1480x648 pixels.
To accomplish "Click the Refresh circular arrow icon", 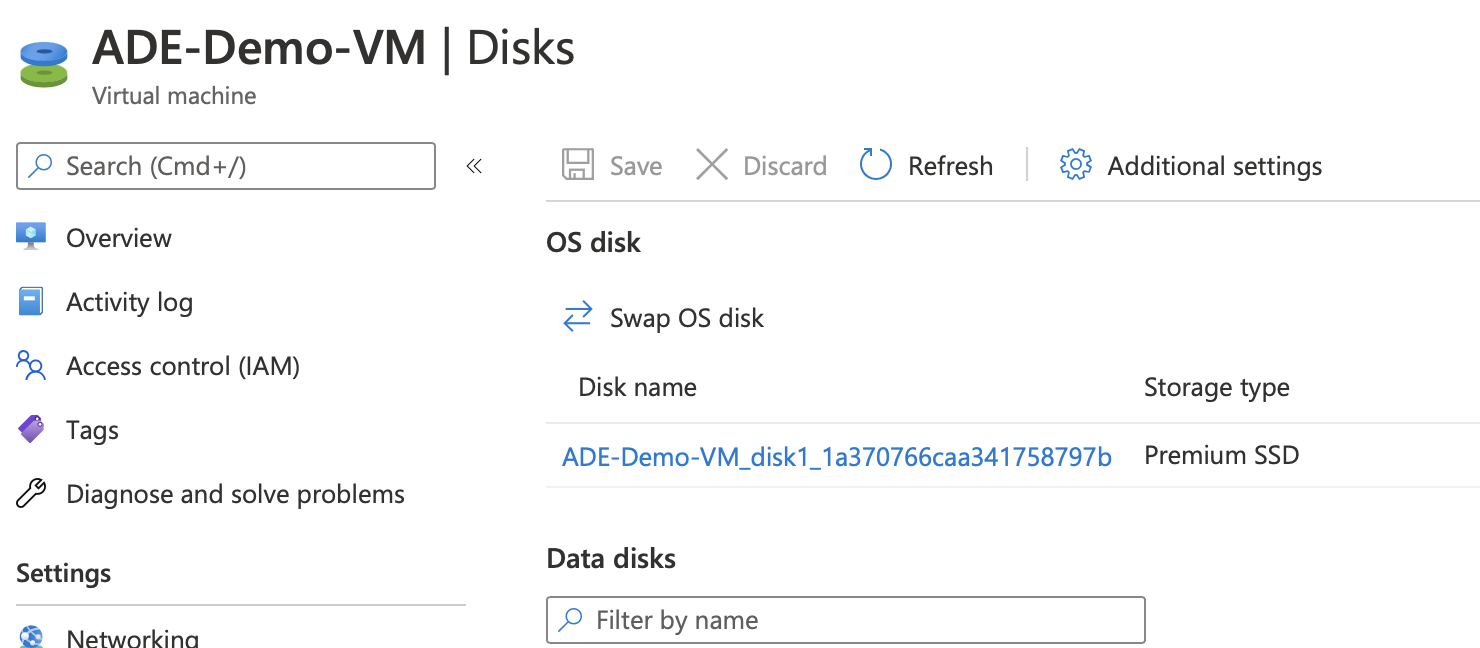I will coord(876,165).
